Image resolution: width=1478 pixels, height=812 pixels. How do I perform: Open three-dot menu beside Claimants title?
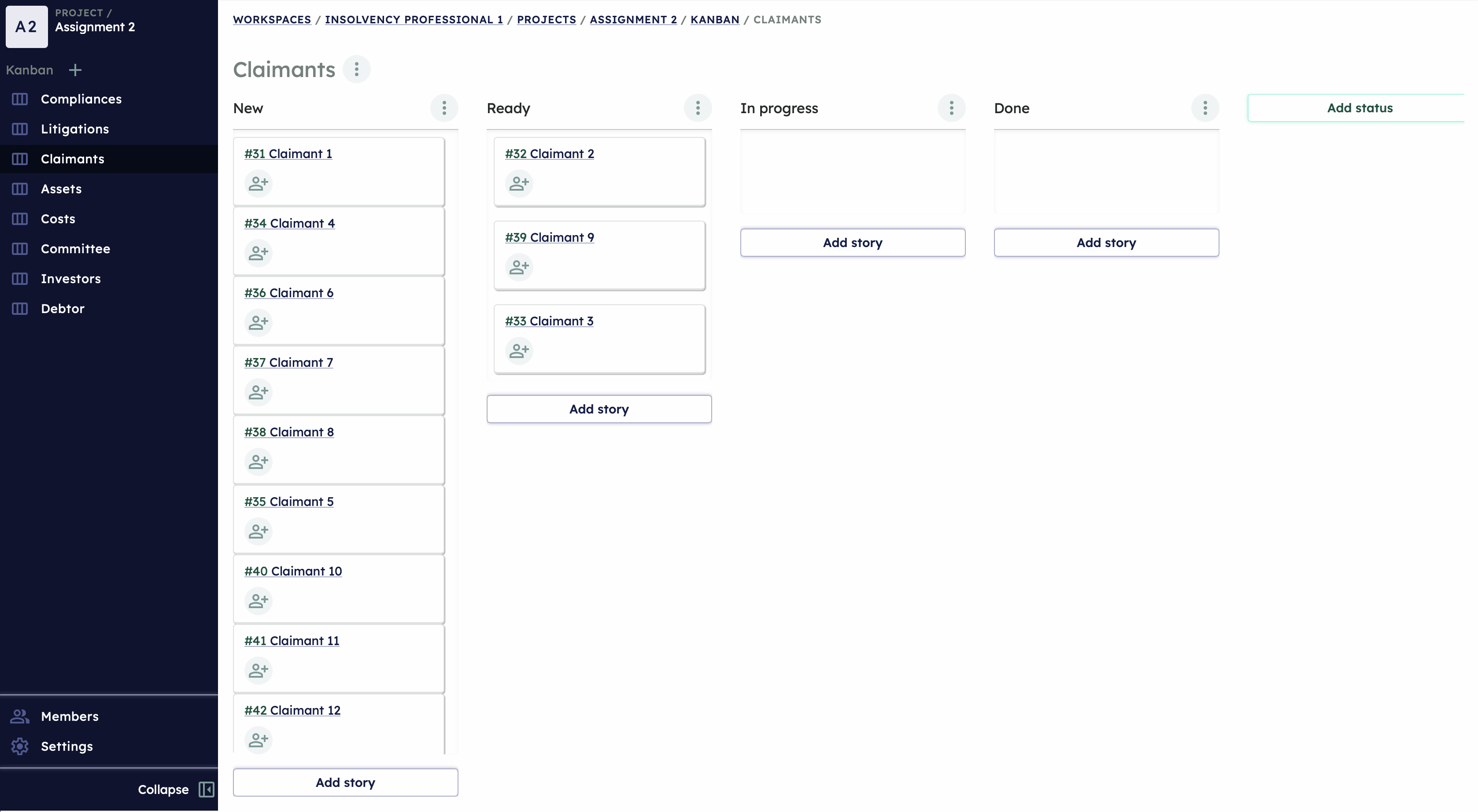click(x=356, y=70)
